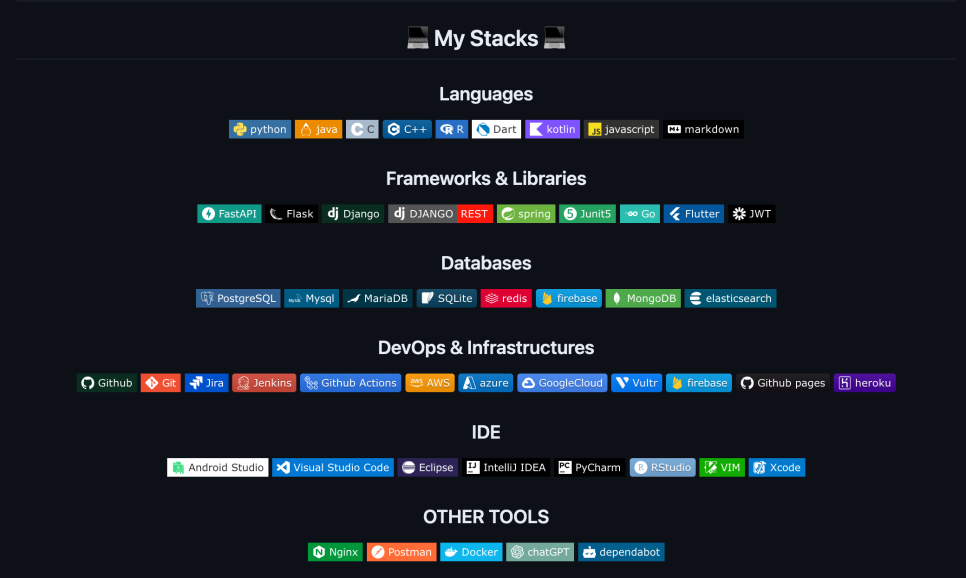Click the MongoDB badge
The height and width of the screenshot is (578, 966).
(643, 298)
